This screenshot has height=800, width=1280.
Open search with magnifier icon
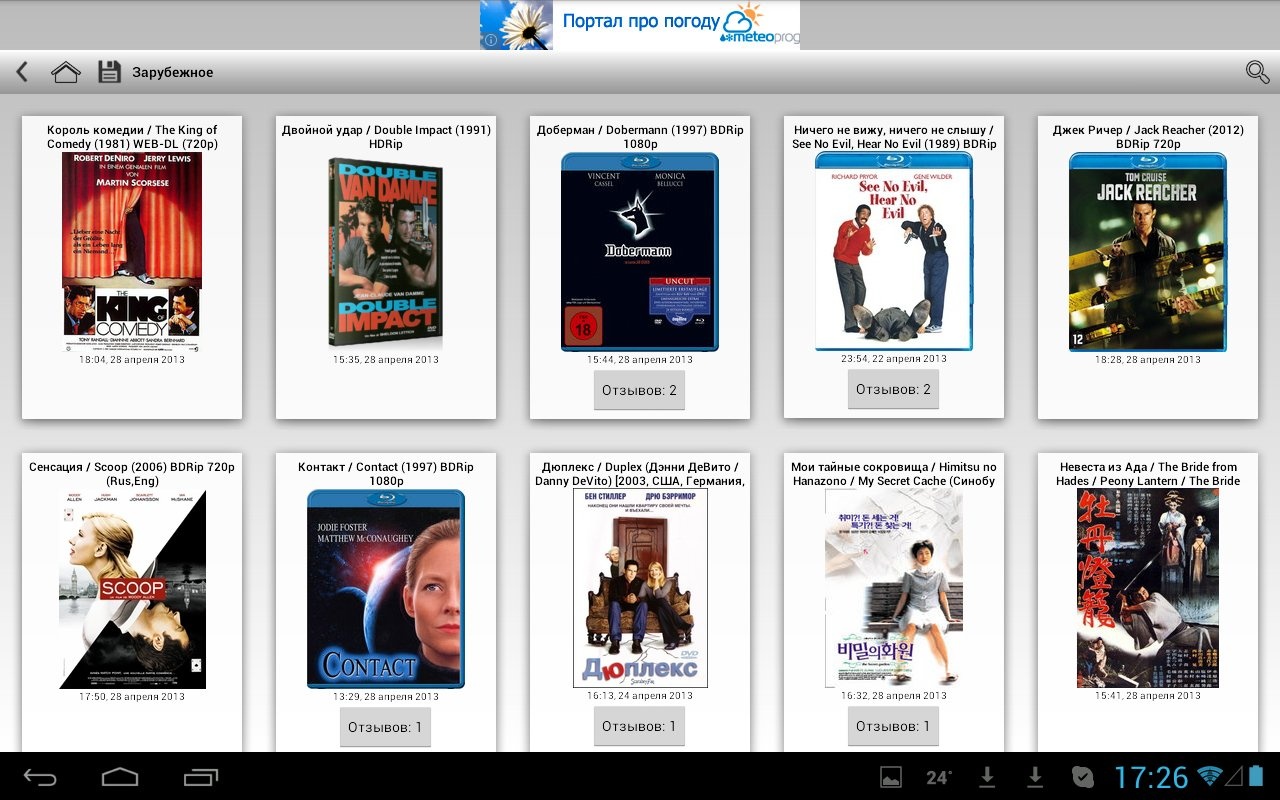1256,72
